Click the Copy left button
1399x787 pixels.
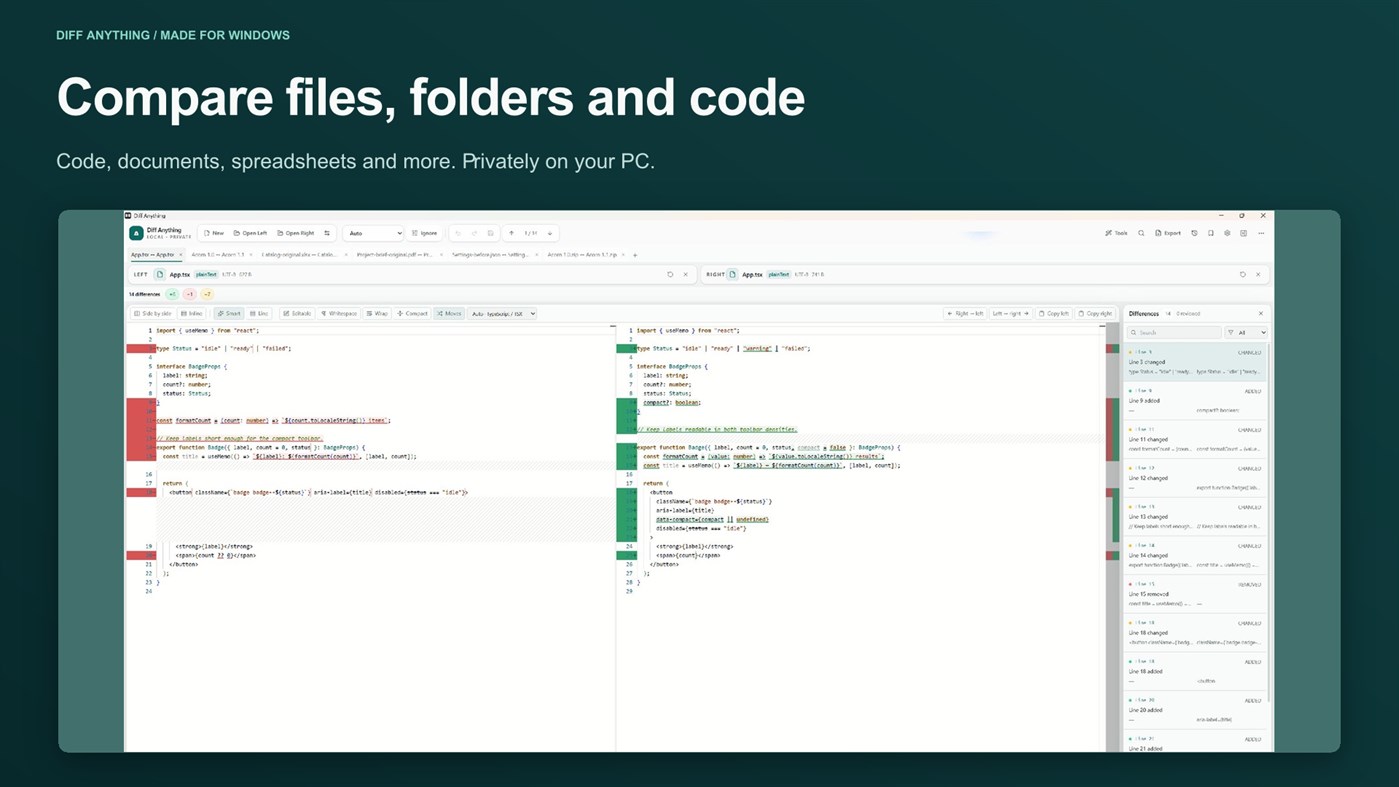pos(1055,314)
